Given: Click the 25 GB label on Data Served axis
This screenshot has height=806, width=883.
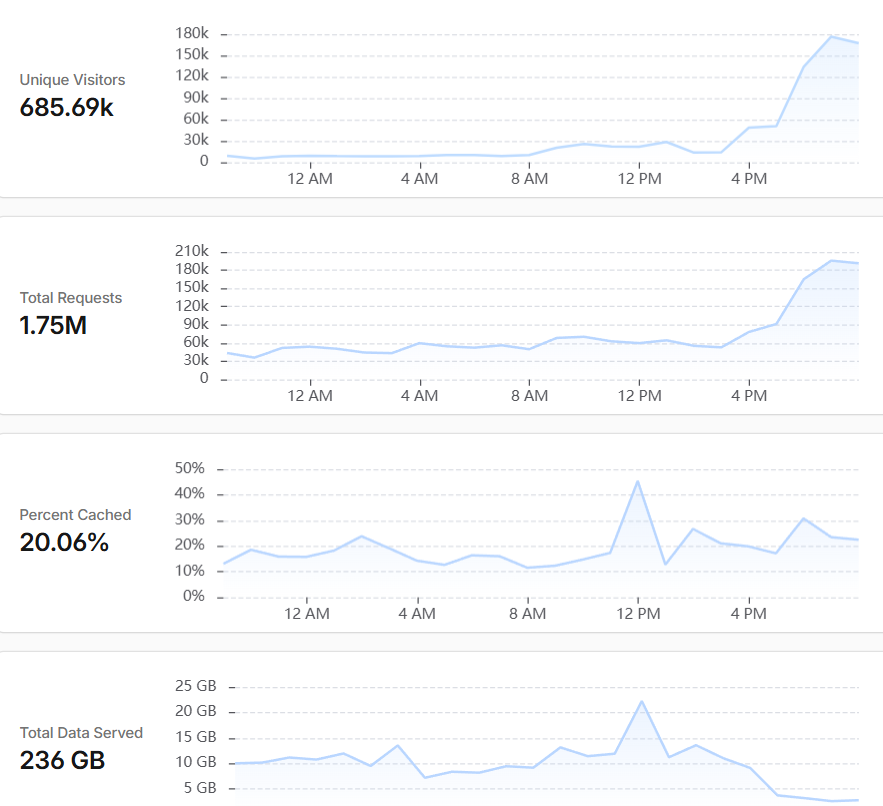Looking at the screenshot, I should point(195,685).
